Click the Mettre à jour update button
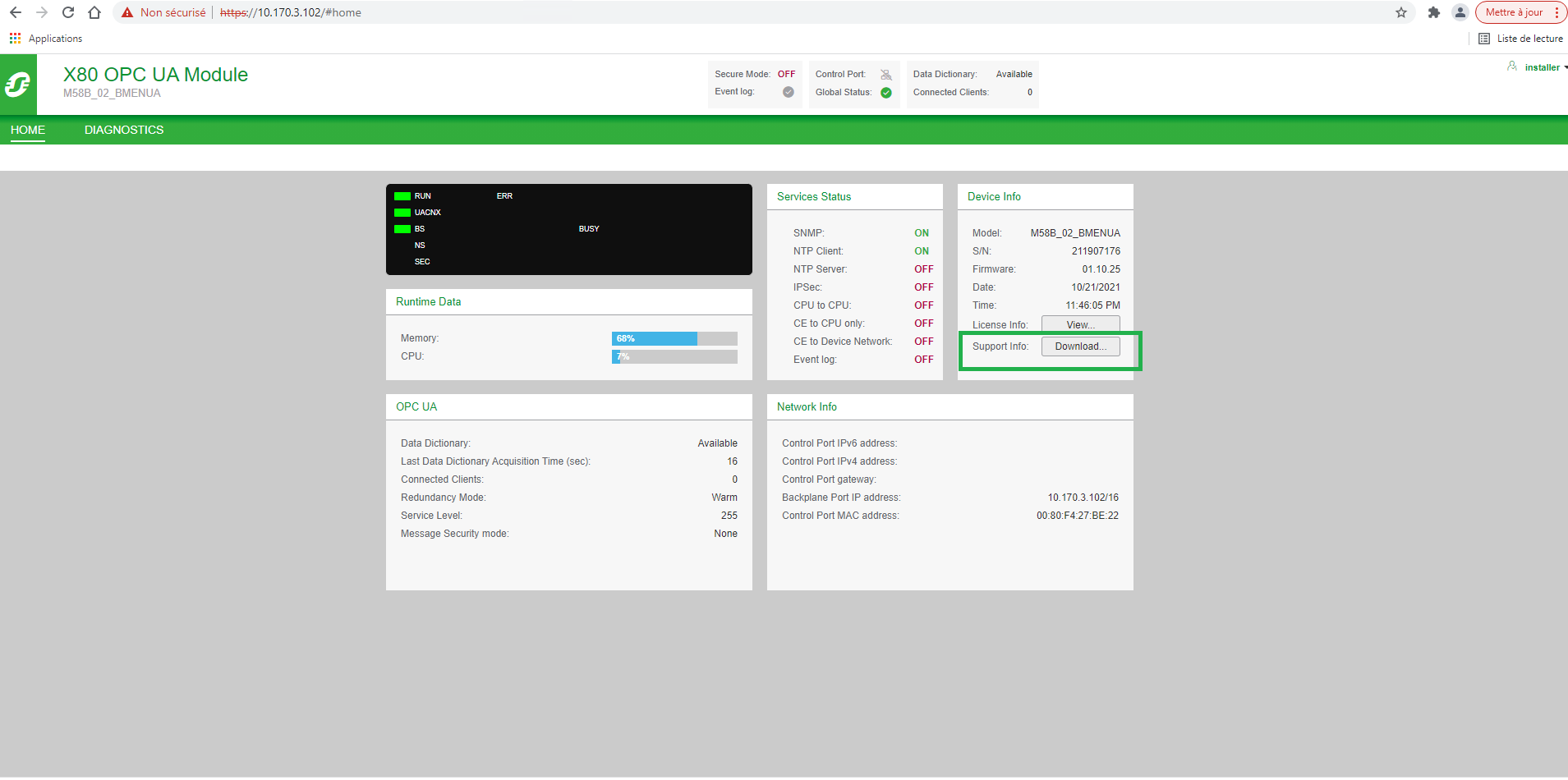The image size is (1568, 780). tap(1514, 12)
